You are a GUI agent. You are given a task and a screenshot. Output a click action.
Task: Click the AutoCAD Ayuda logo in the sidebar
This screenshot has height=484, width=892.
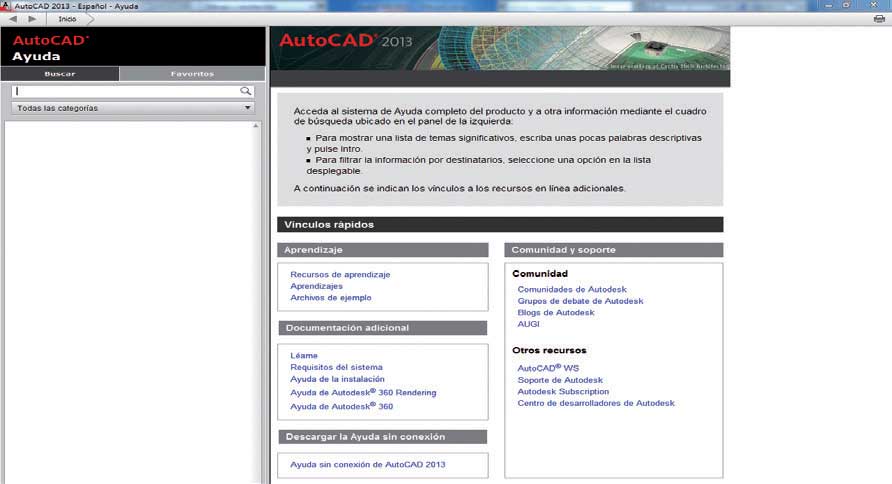click(x=50, y=48)
